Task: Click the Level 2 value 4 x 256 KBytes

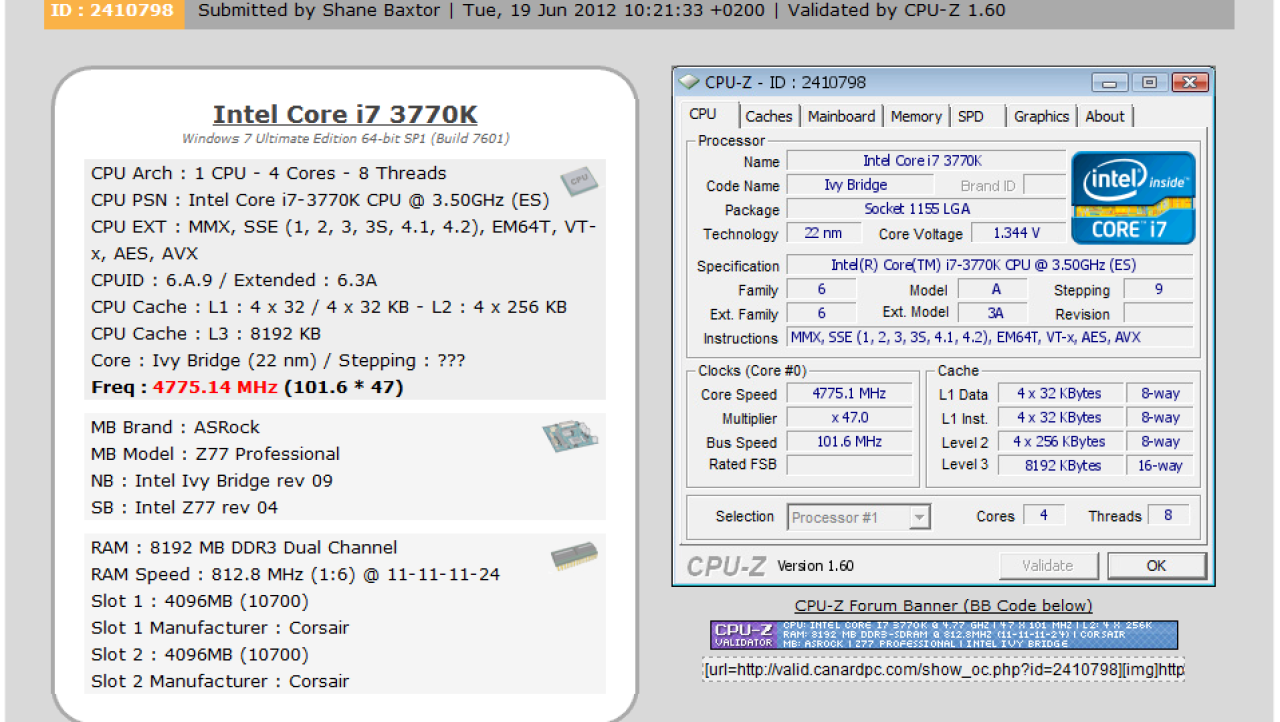Action: (1059, 441)
